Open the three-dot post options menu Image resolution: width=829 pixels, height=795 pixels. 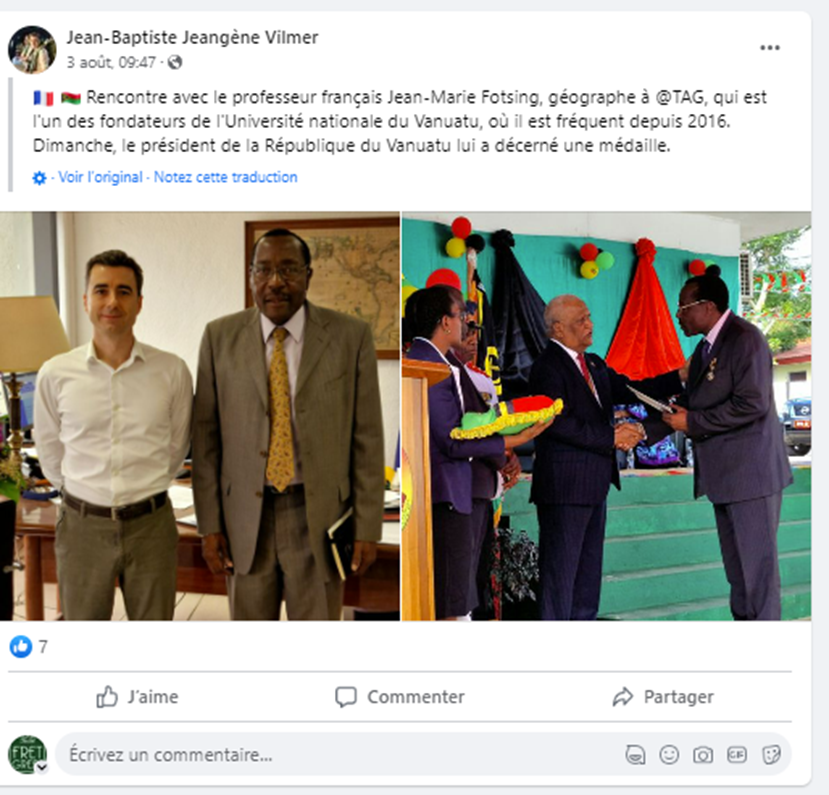[x=770, y=48]
